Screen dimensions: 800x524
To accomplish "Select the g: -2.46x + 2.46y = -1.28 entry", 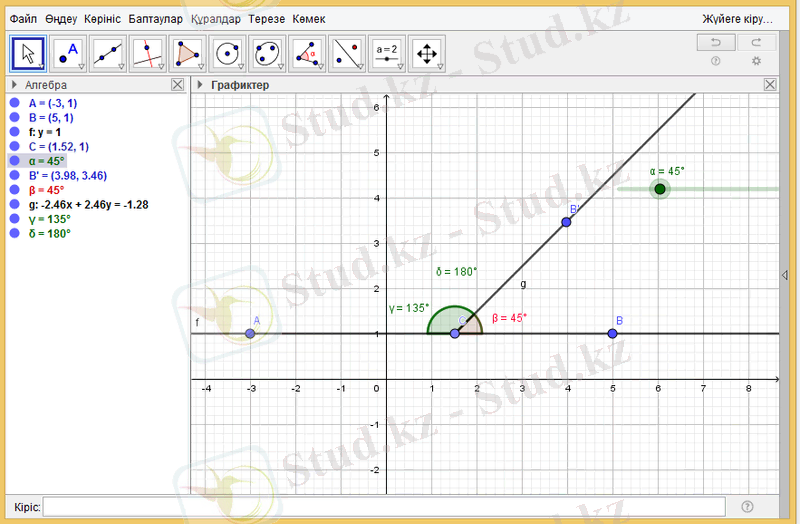I will pos(89,205).
